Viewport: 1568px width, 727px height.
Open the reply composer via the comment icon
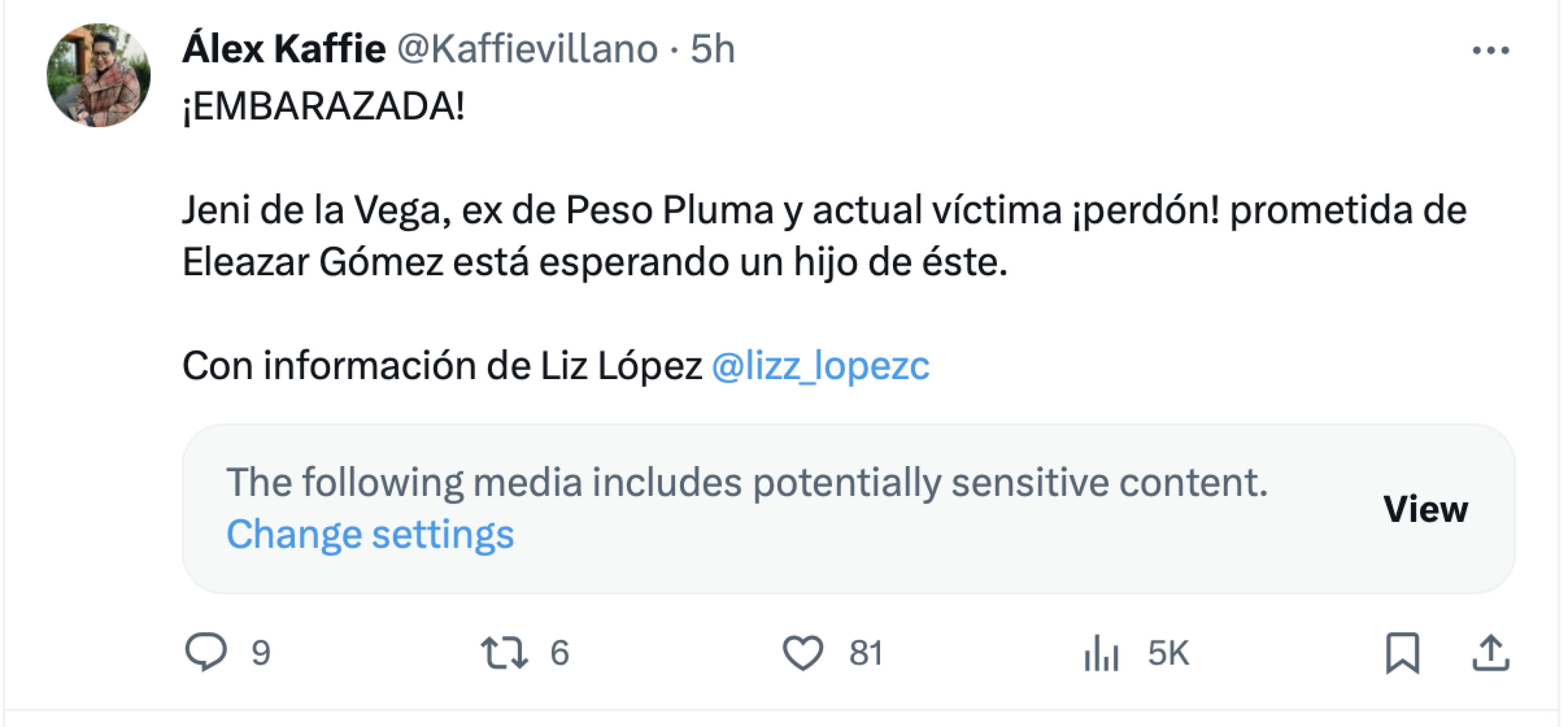(x=206, y=651)
